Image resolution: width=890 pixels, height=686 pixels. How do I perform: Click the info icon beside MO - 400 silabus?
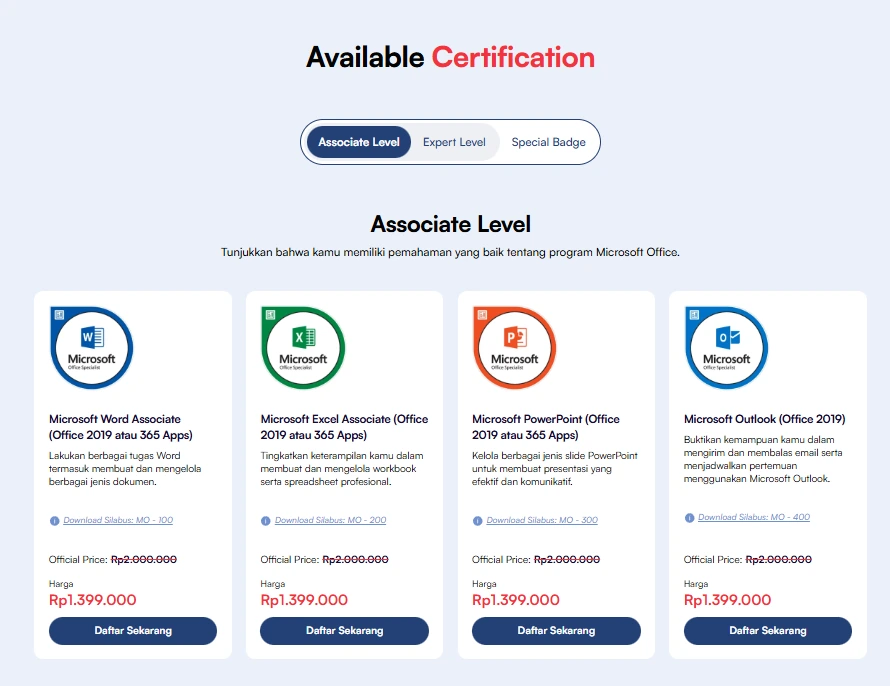click(x=689, y=518)
